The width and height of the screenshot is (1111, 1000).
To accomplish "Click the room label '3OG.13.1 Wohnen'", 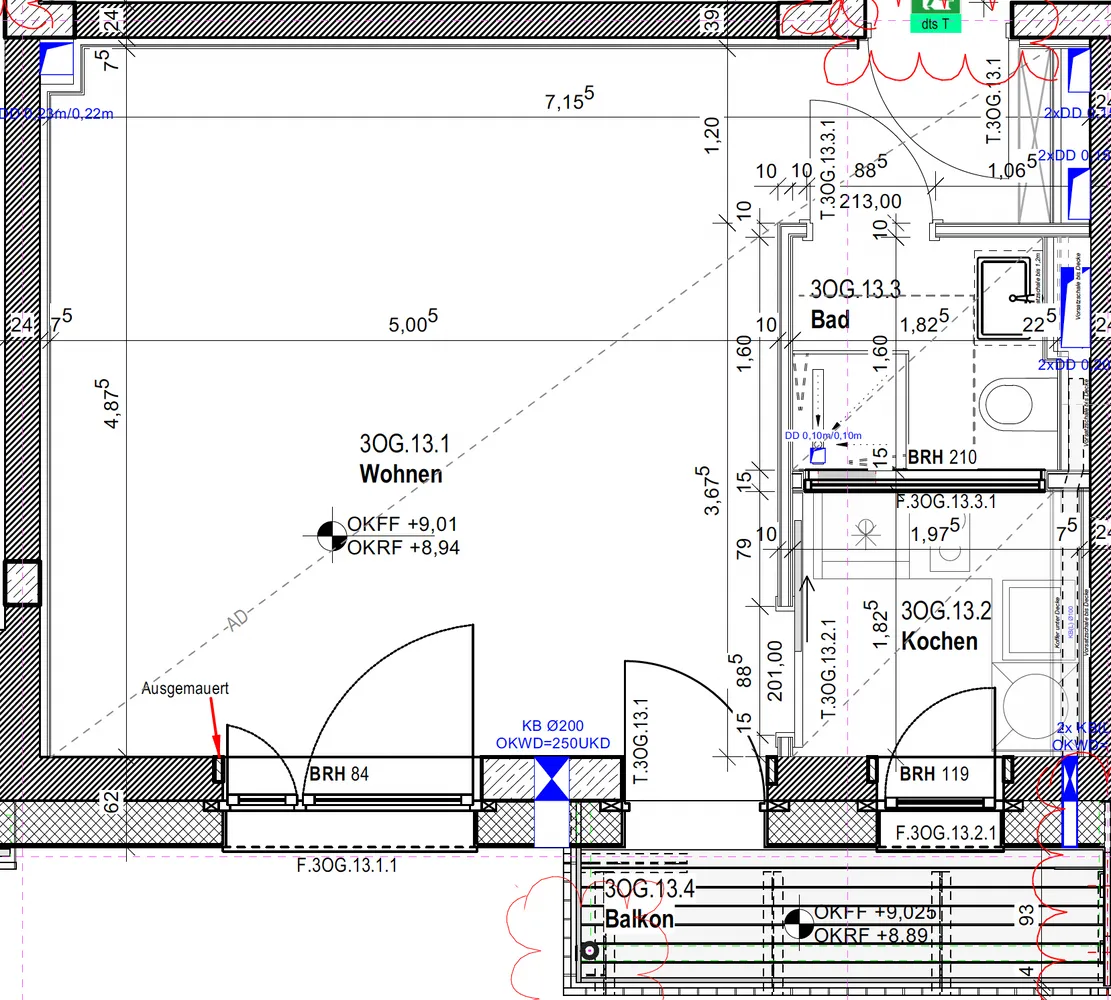I will point(403,459).
